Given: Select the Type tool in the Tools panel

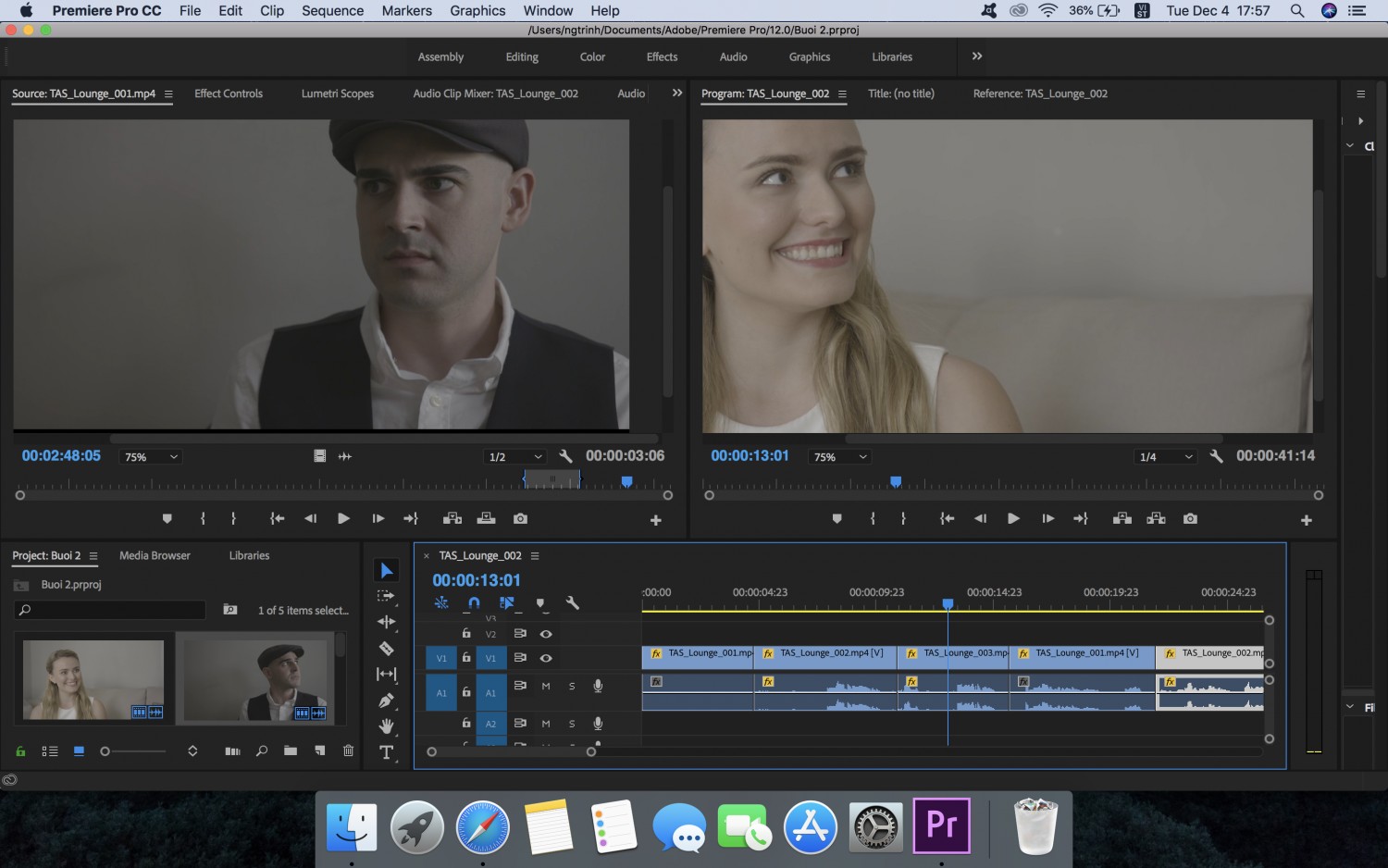Looking at the screenshot, I should pyautogui.click(x=387, y=752).
